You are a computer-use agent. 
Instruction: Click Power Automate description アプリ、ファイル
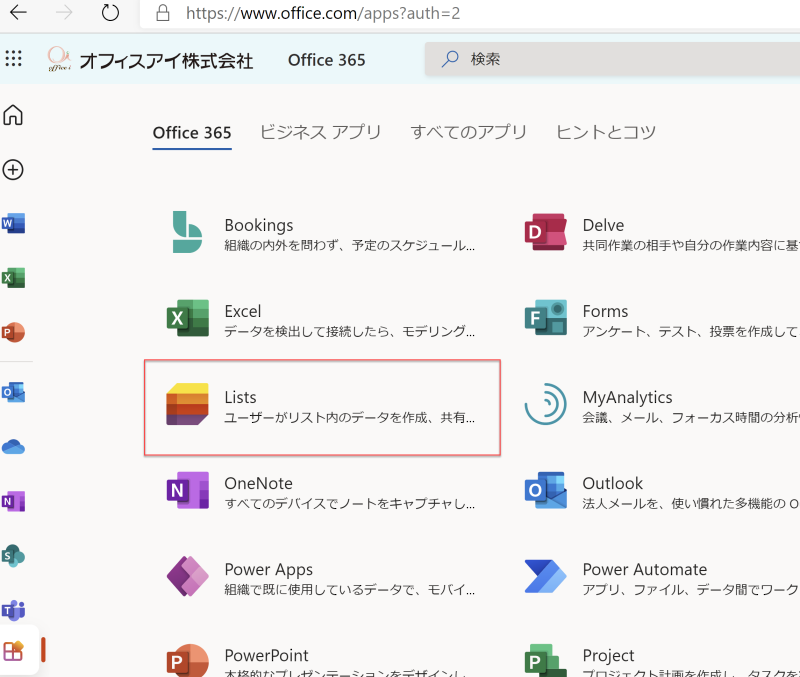click(691, 590)
